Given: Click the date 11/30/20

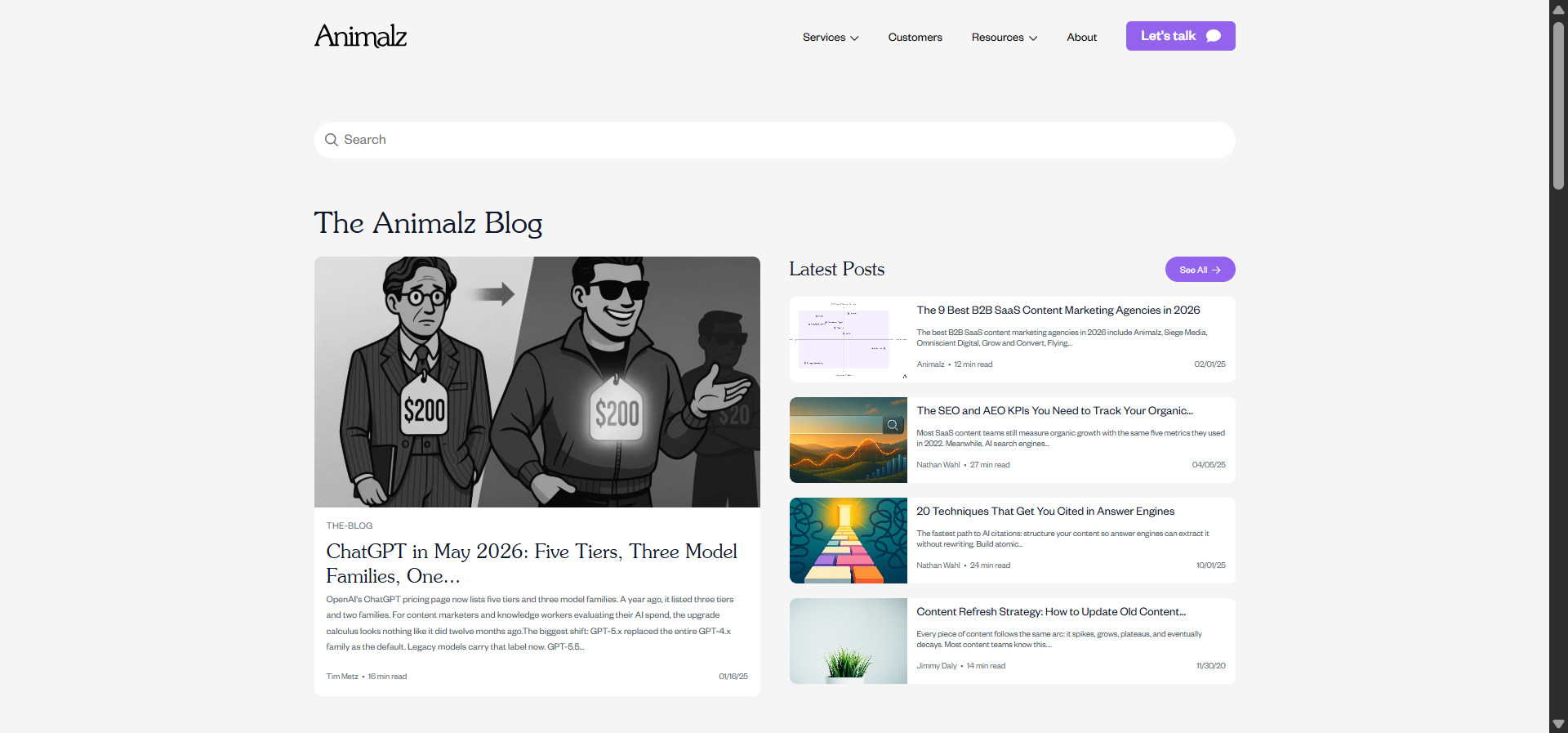Looking at the screenshot, I should (1210, 666).
